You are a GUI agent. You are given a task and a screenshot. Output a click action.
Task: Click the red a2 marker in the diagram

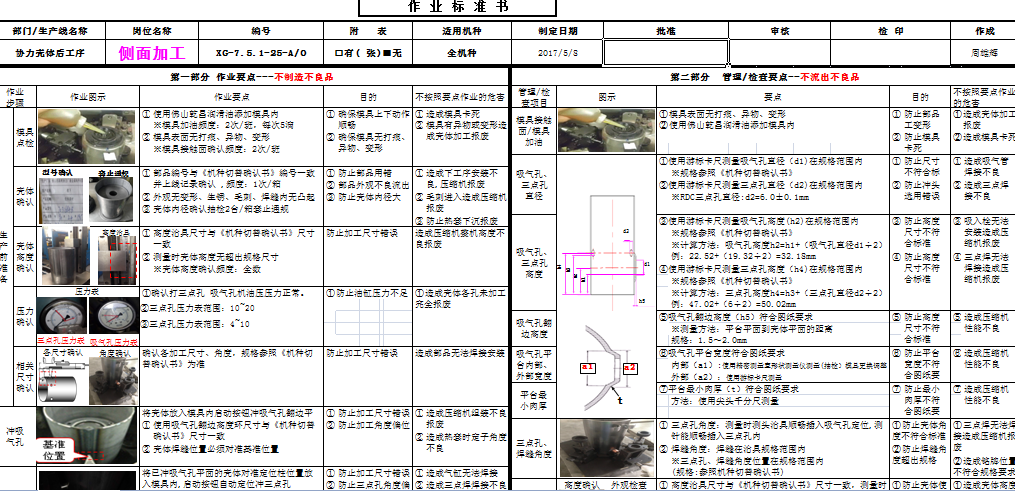click(630, 368)
